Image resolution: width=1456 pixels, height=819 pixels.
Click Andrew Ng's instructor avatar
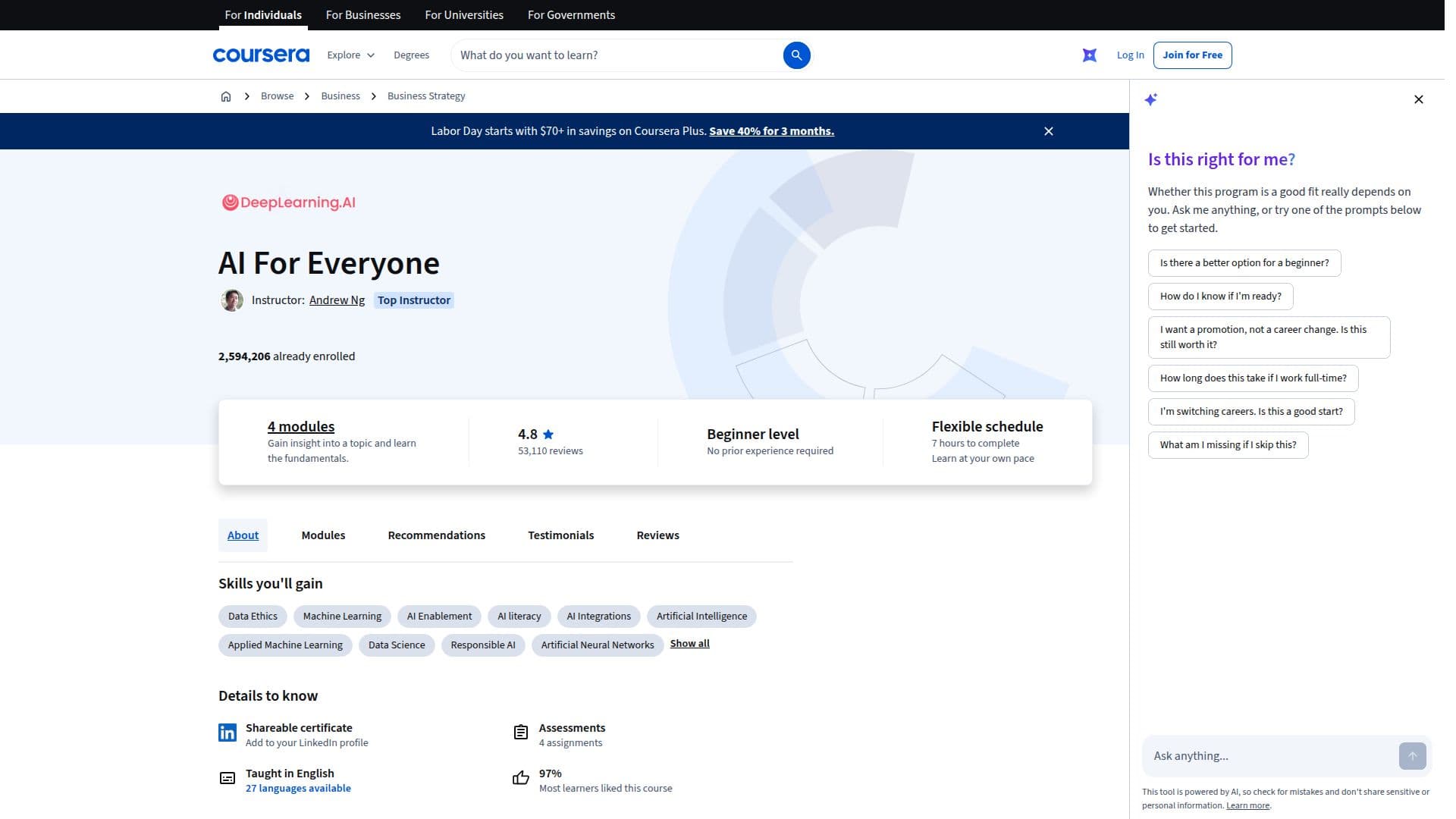(x=232, y=300)
